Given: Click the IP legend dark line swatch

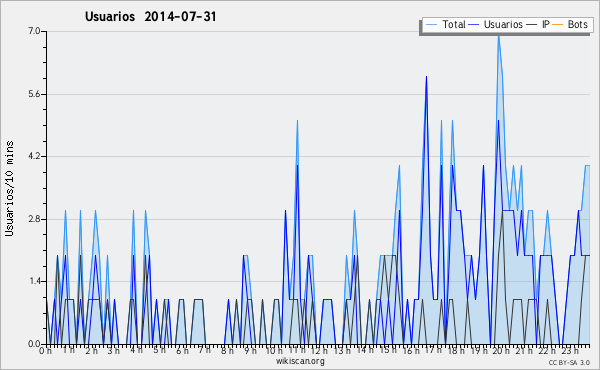Looking at the screenshot, I should pyautogui.click(x=532, y=25).
